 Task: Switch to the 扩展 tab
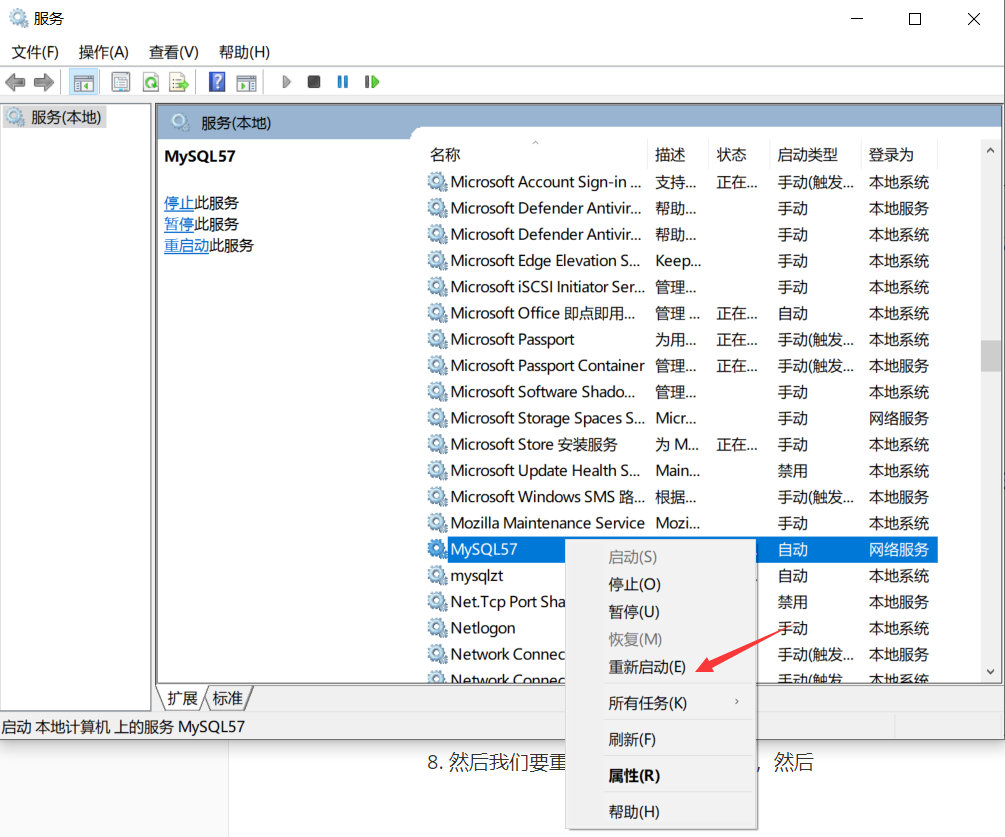(x=182, y=698)
